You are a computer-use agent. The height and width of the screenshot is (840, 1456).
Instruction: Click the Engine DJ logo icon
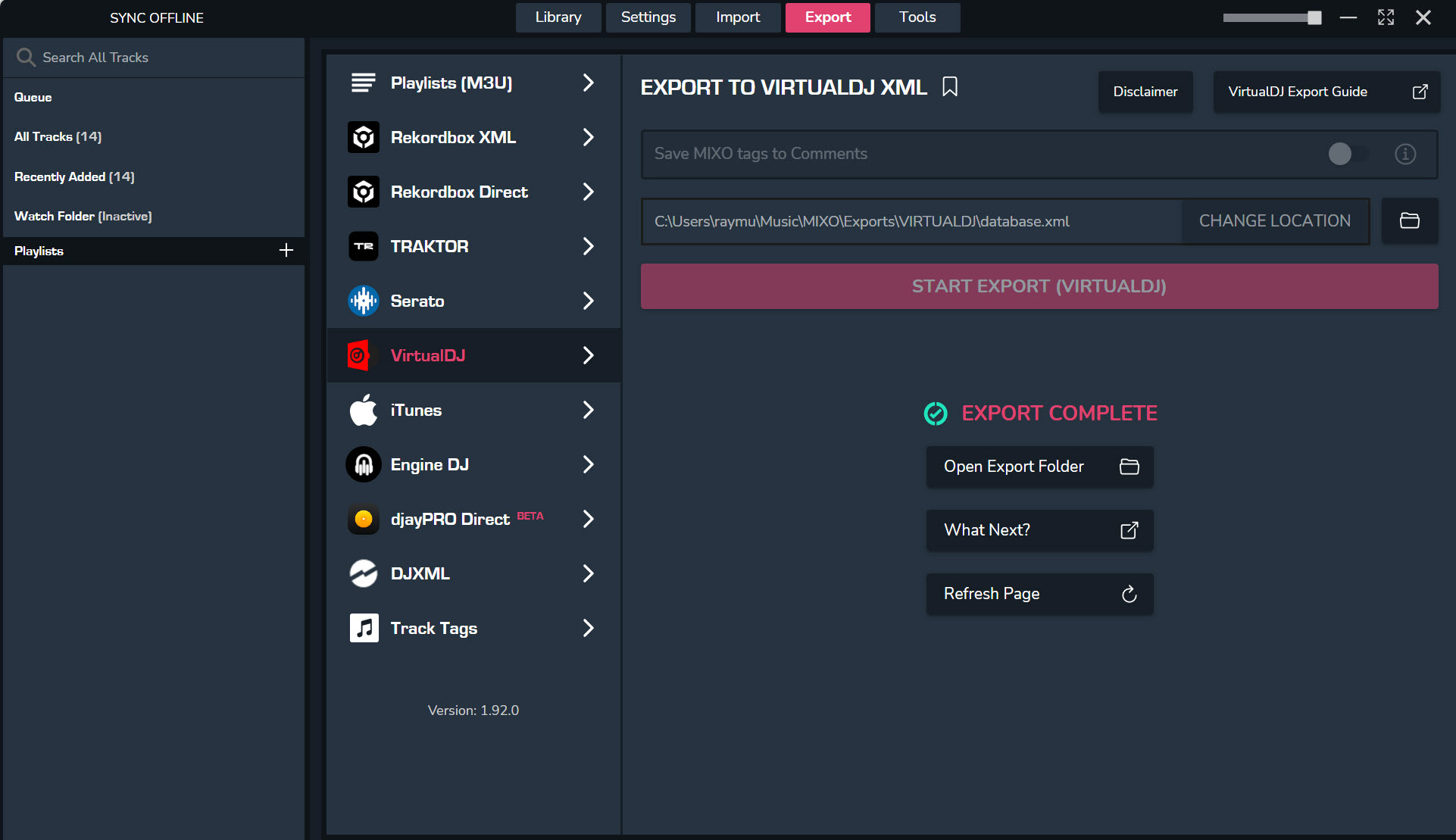364,464
